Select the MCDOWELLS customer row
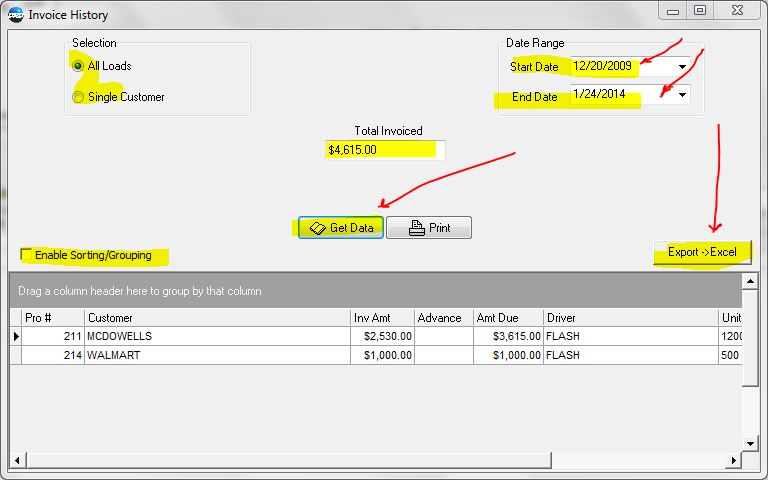 (216, 337)
